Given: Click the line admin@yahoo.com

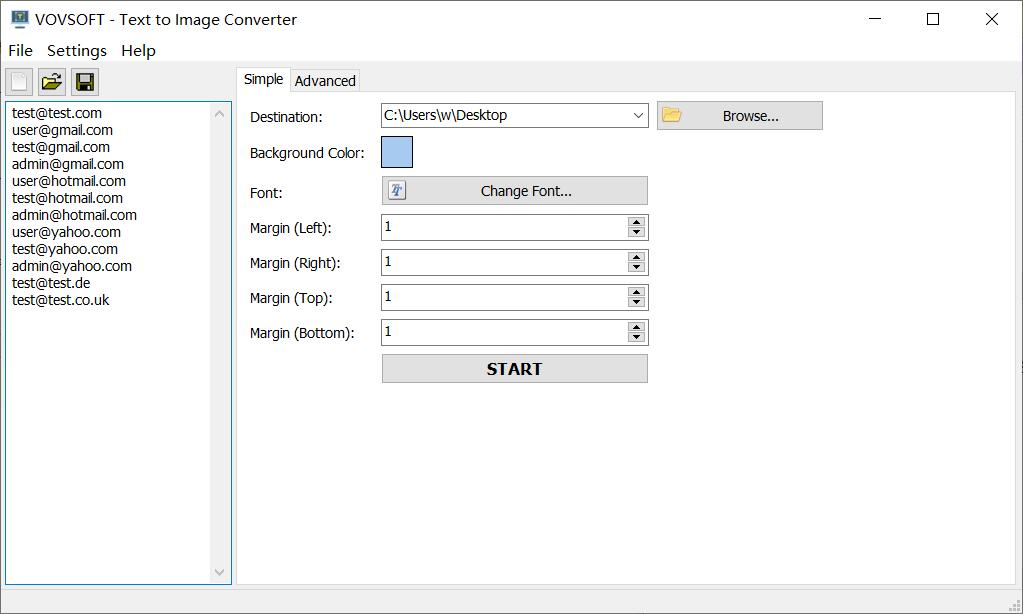Looking at the screenshot, I should coord(72,266).
